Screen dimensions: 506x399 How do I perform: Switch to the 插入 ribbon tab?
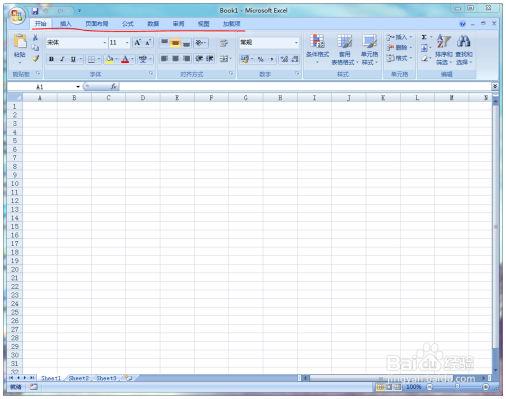[x=66, y=24]
